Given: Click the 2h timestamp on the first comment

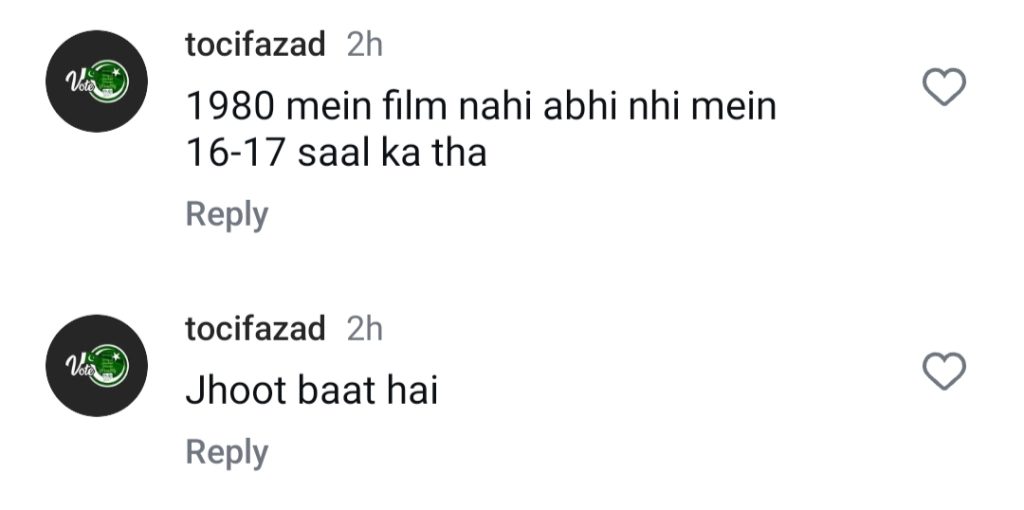Looking at the screenshot, I should [364, 45].
